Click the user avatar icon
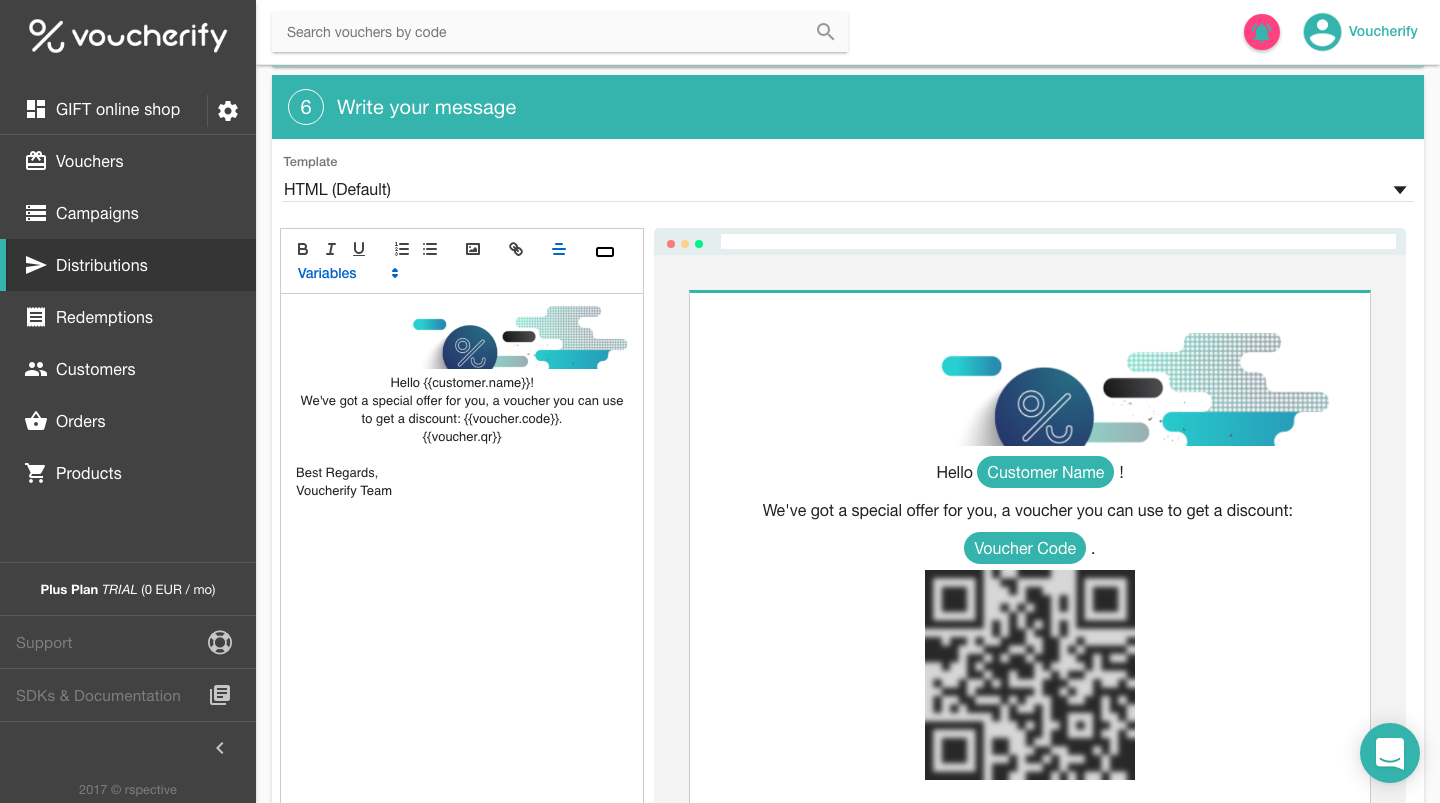Image resolution: width=1440 pixels, height=803 pixels. [1322, 32]
